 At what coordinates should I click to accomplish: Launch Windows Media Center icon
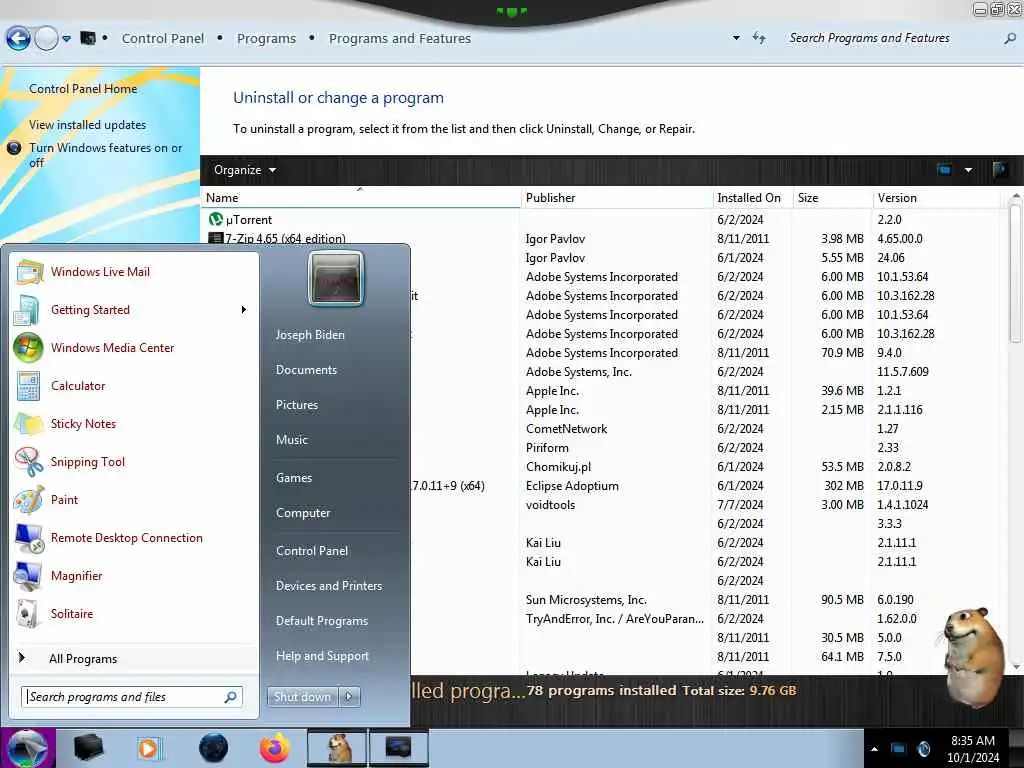(28, 347)
